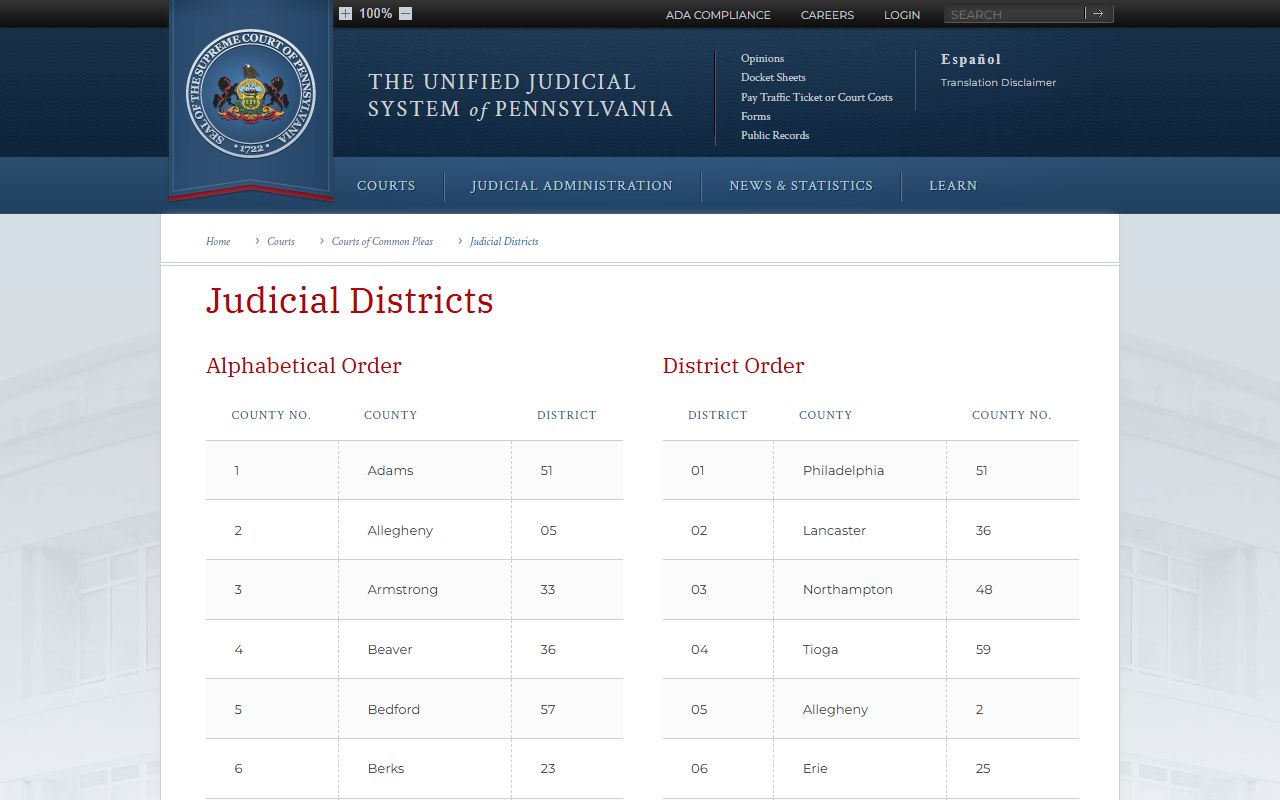Click district 02 in the Lancaster row
This screenshot has width=1280, height=800.
[x=699, y=530]
